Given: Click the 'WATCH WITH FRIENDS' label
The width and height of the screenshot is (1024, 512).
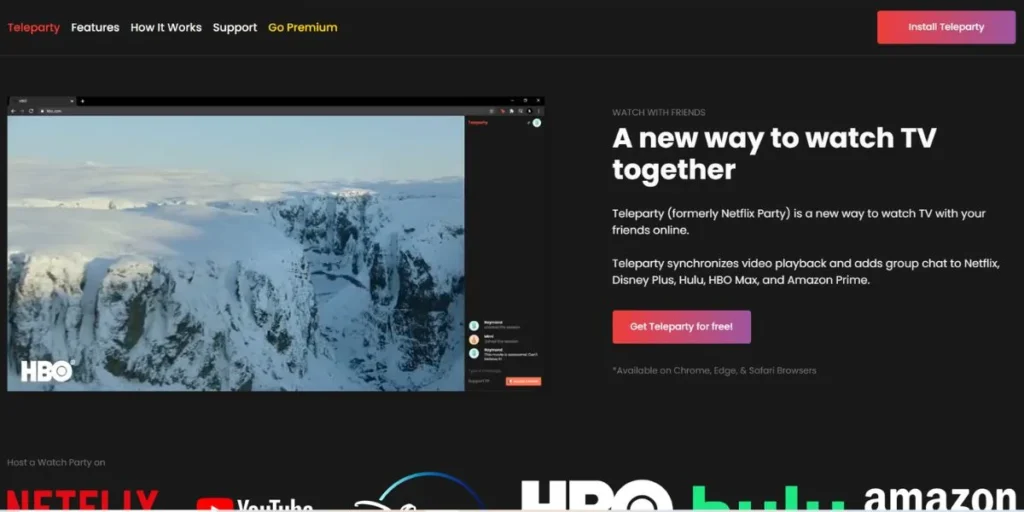Looking at the screenshot, I should (x=658, y=112).
